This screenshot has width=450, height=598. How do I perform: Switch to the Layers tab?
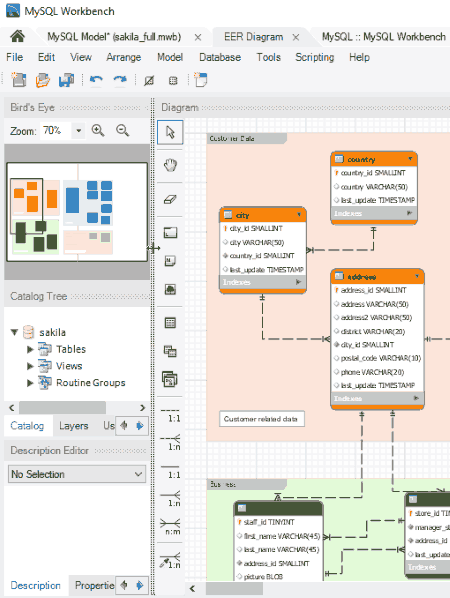pos(74,426)
